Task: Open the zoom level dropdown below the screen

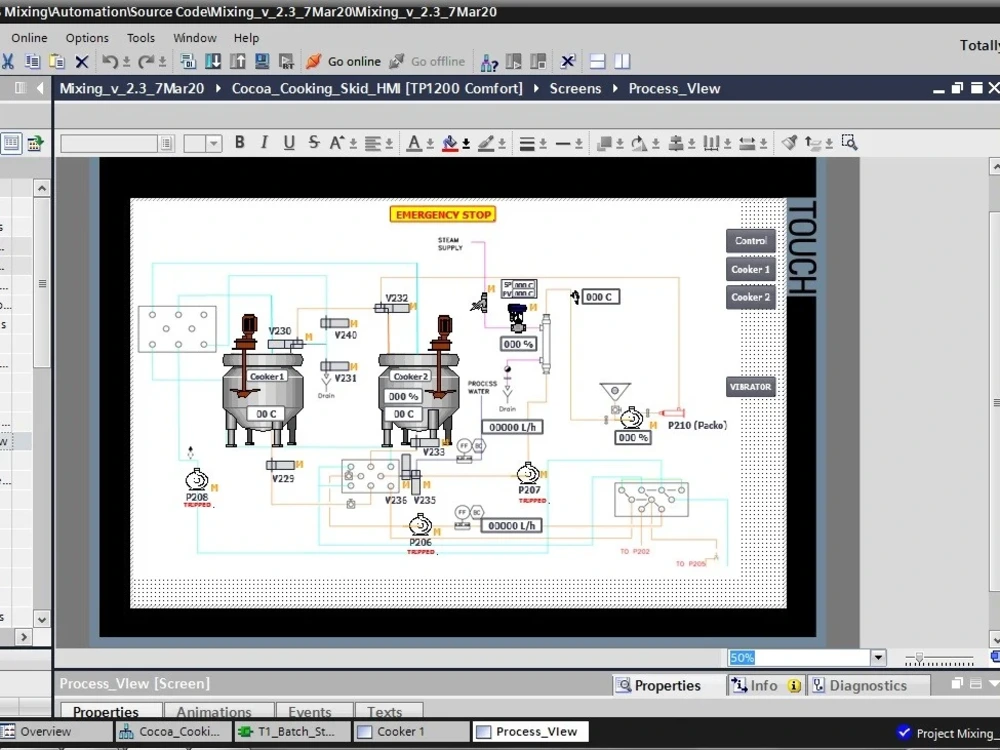Action: 878,657
